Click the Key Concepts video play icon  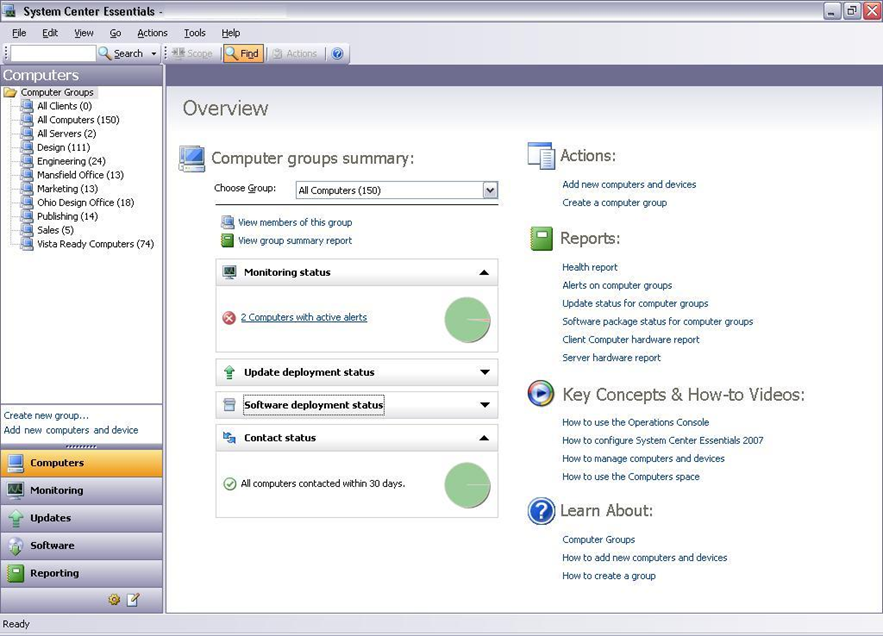[541, 393]
